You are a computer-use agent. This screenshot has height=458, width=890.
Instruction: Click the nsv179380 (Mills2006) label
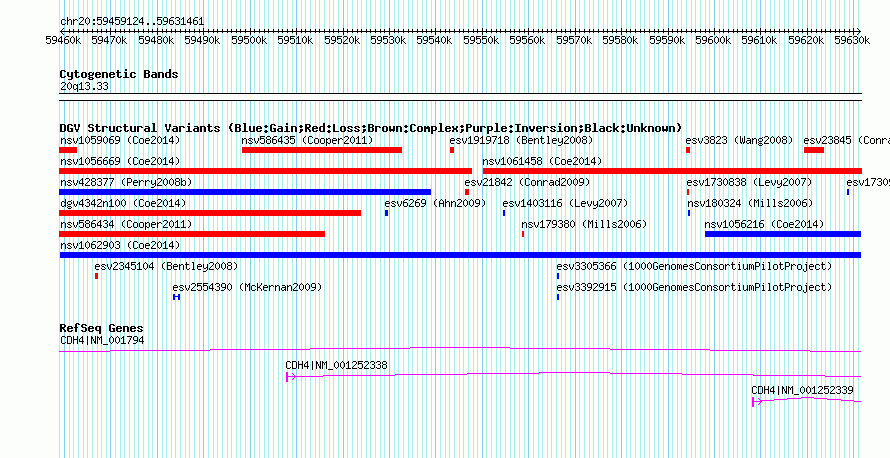[x=584, y=224]
